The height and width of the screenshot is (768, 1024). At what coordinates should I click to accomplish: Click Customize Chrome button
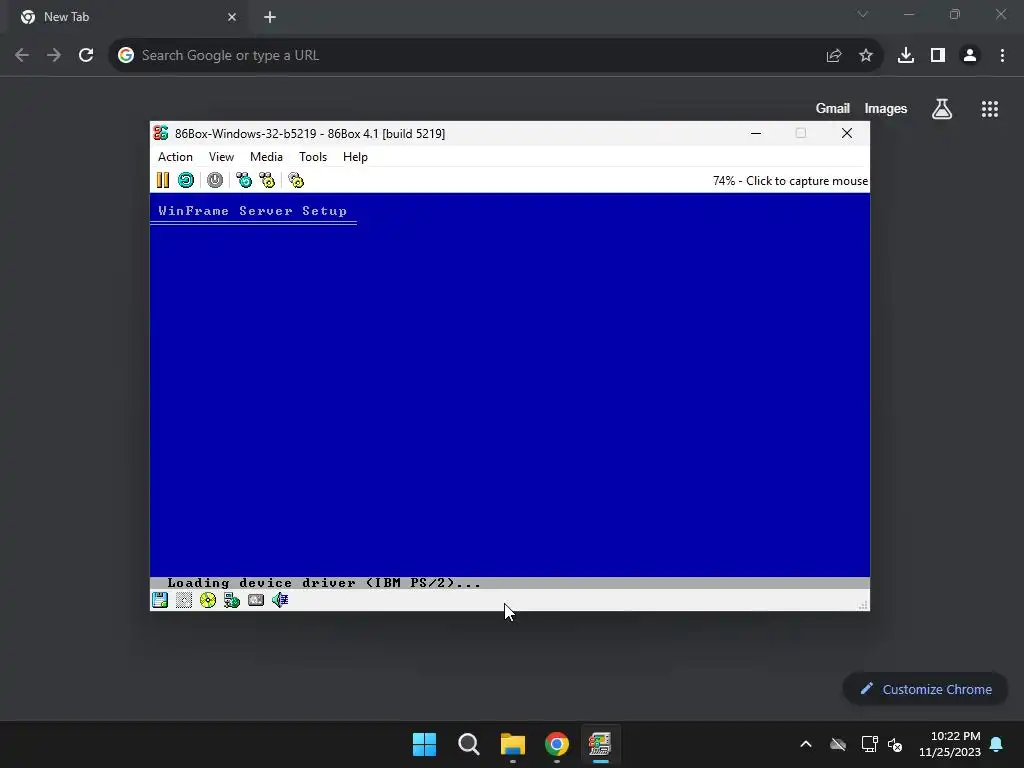(x=925, y=689)
